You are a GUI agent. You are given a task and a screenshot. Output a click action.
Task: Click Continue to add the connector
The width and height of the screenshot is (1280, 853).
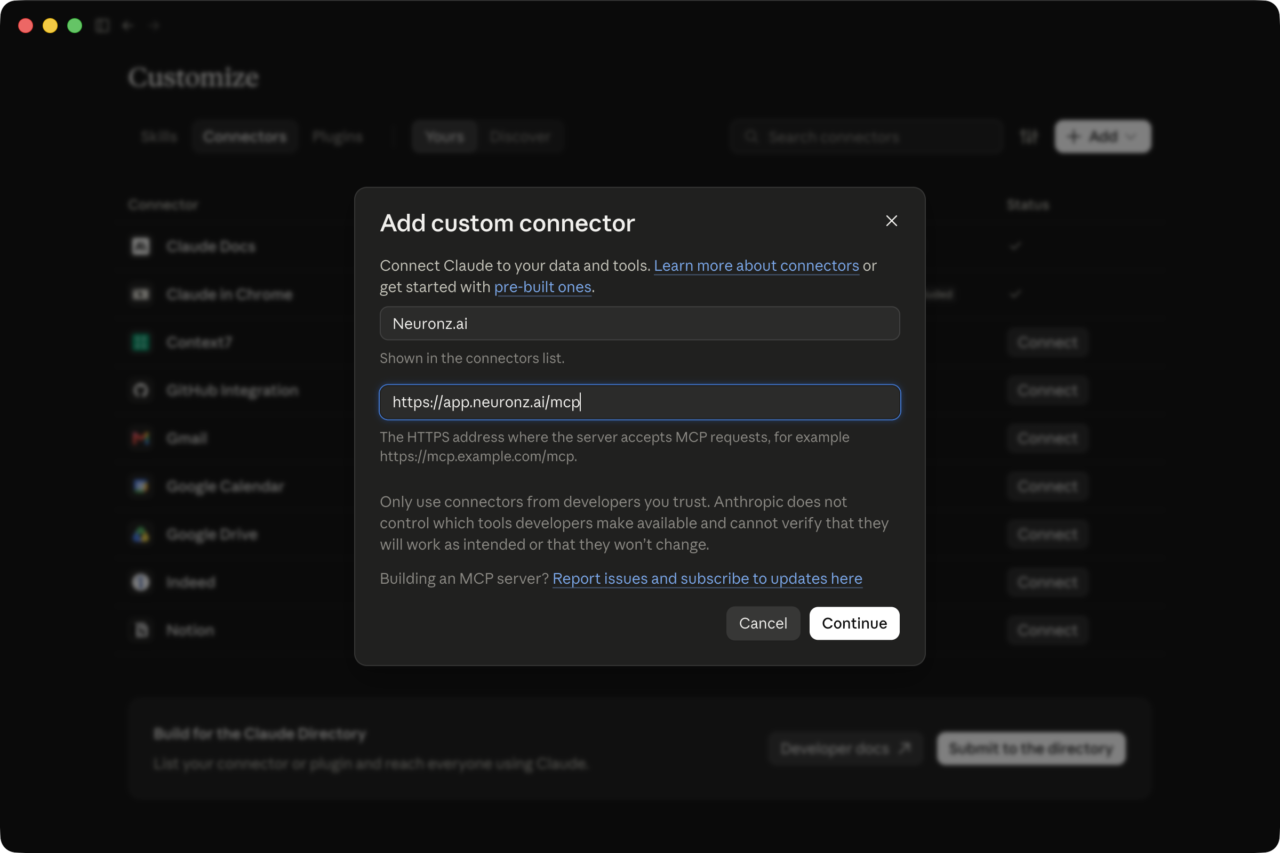coord(855,623)
